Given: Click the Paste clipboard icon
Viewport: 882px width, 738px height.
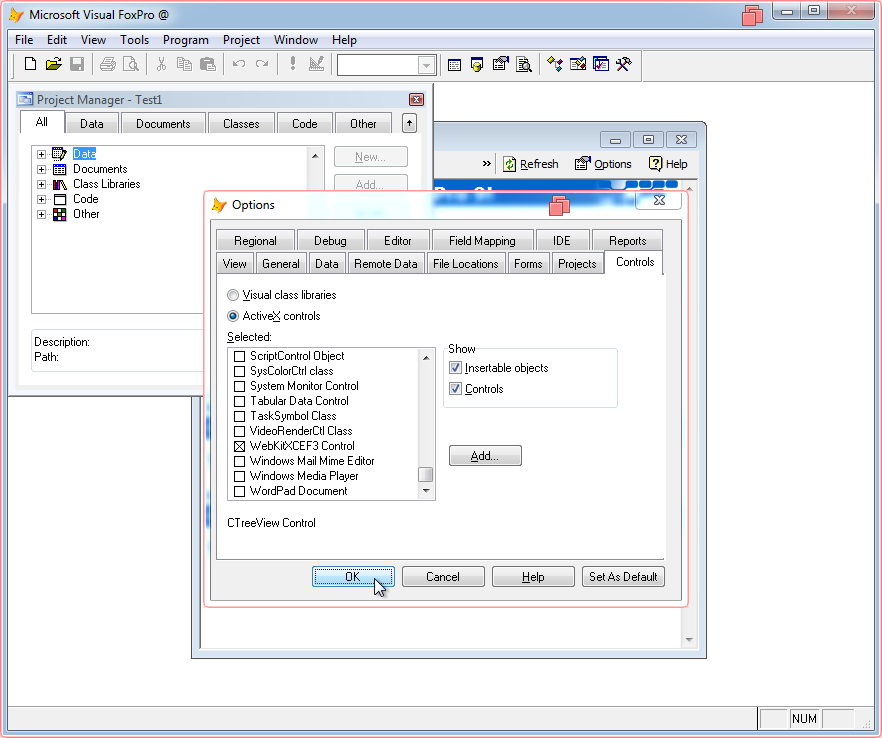Looking at the screenshot, I should click(x=208, y=64).
